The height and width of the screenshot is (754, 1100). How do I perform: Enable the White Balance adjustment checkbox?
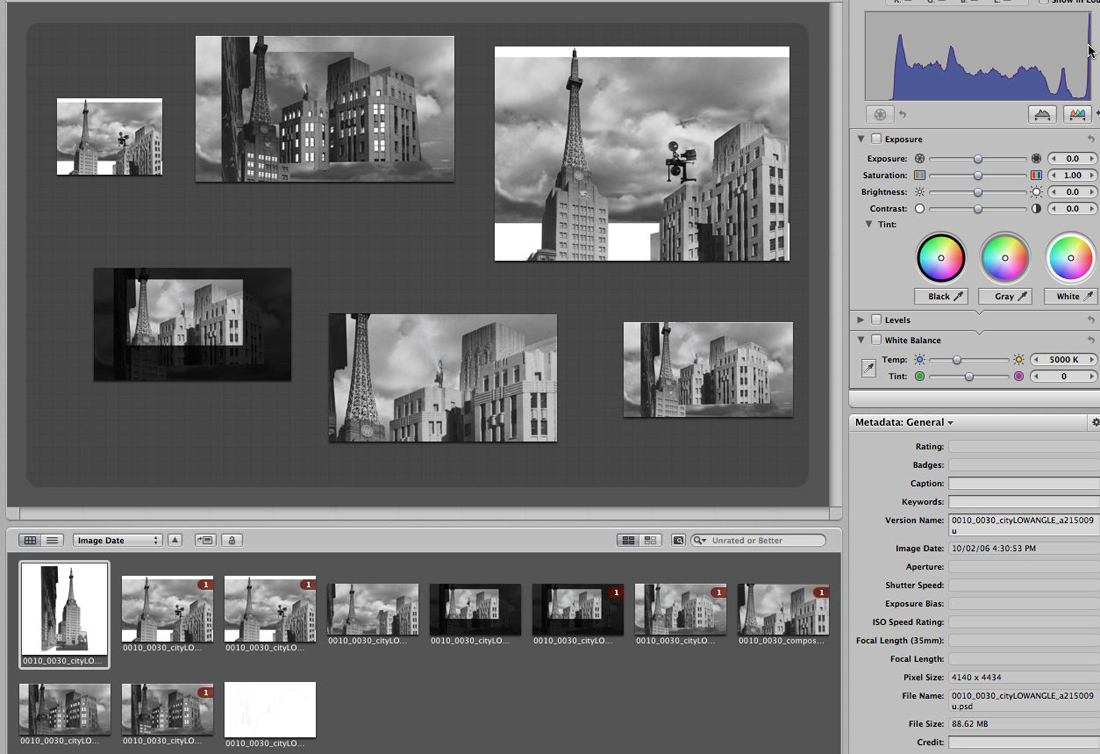pyautogui.click(x=876, y=340)
